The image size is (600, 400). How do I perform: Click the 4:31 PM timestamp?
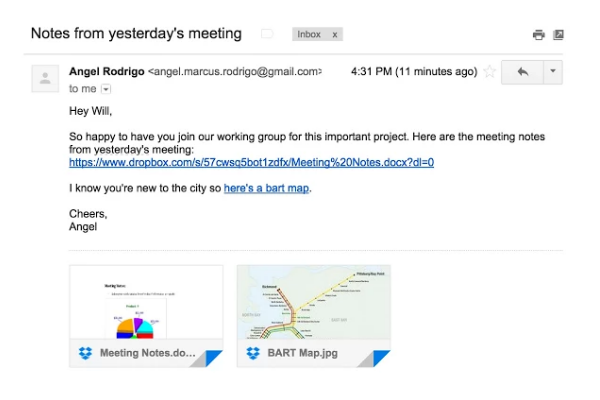coord(413,72)
